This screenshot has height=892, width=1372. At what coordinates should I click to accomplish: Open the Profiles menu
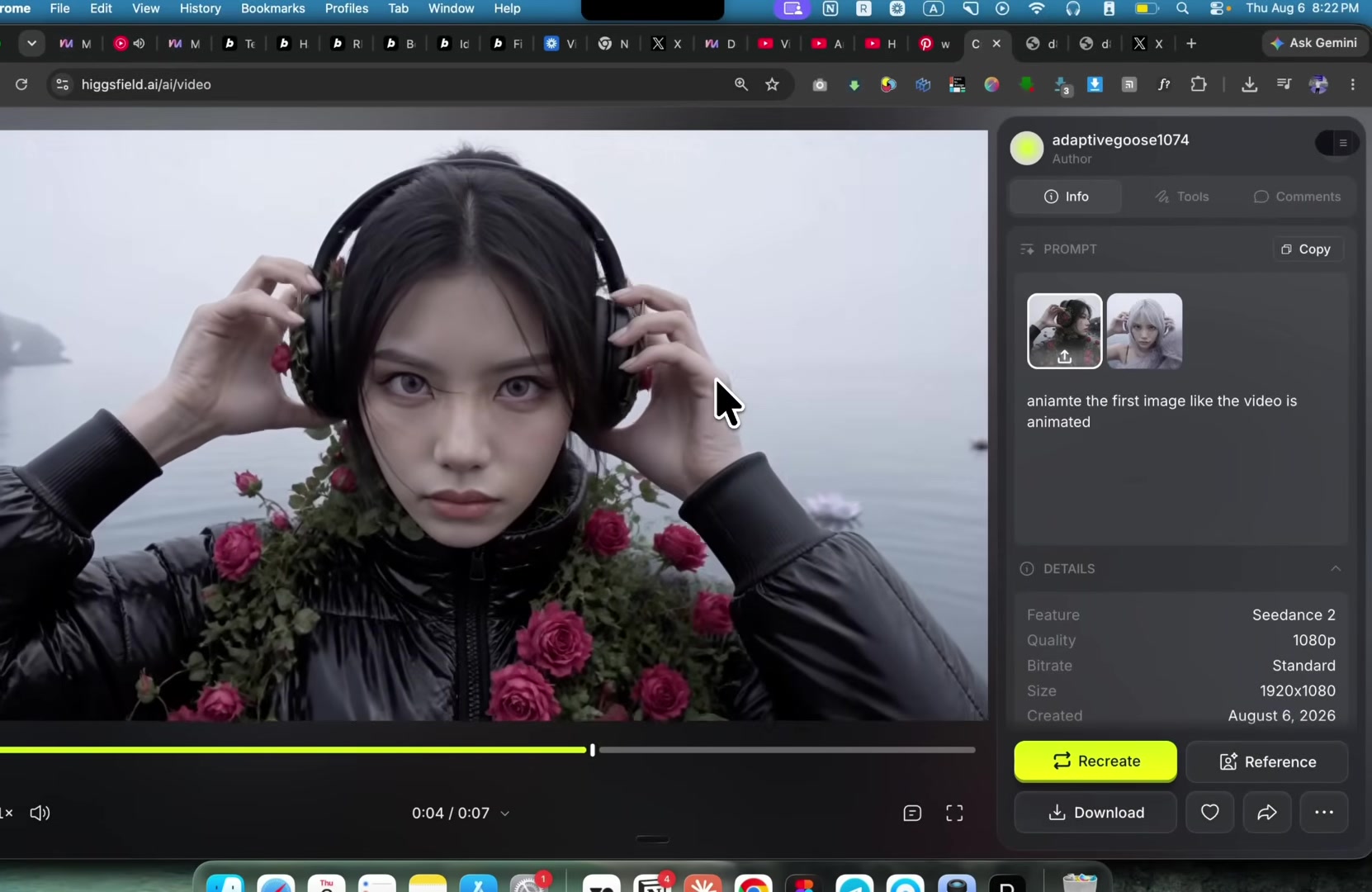pyautogui.click(x=347, y=8)
